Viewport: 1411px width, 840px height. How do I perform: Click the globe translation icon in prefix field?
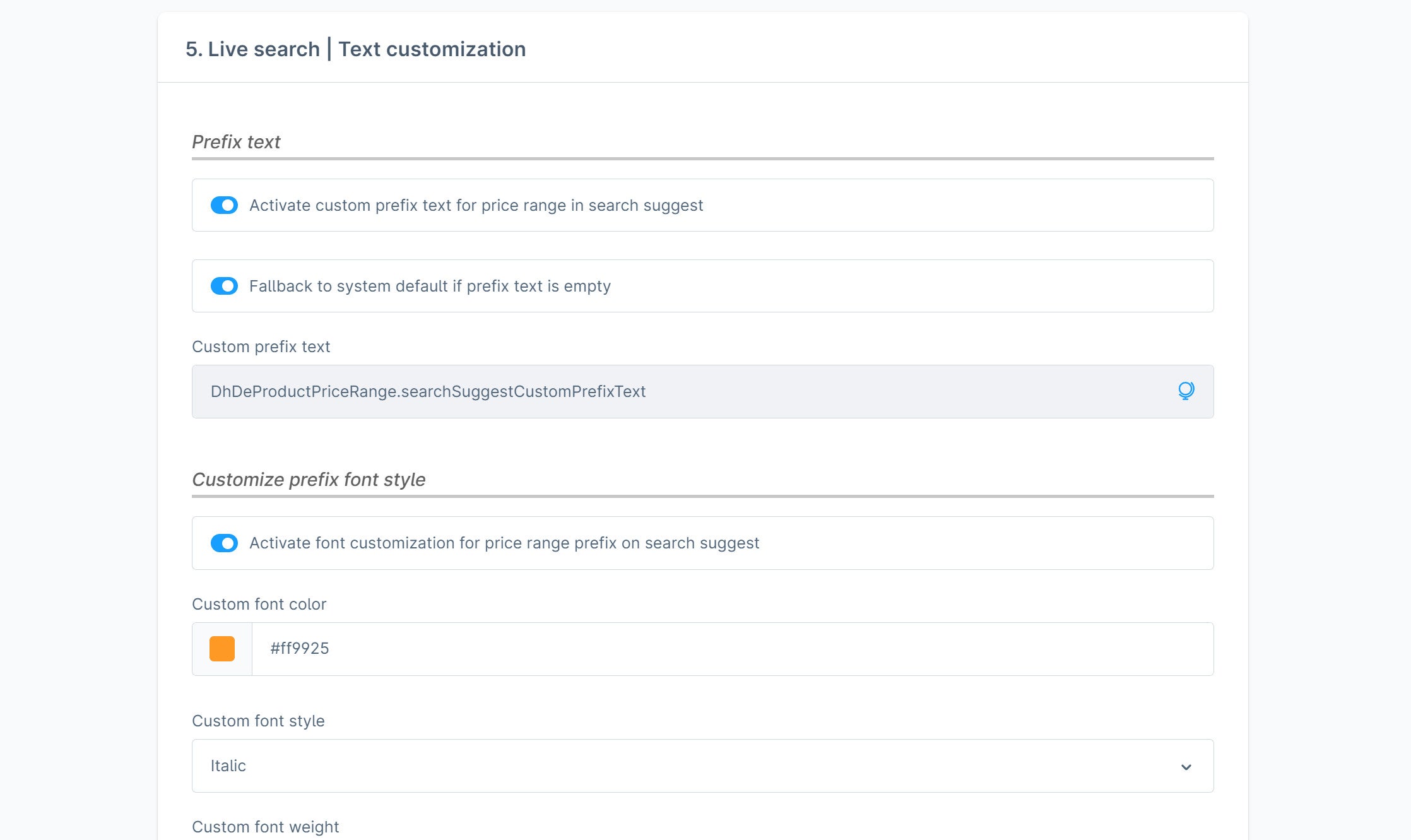click(x=1186, y=391)
